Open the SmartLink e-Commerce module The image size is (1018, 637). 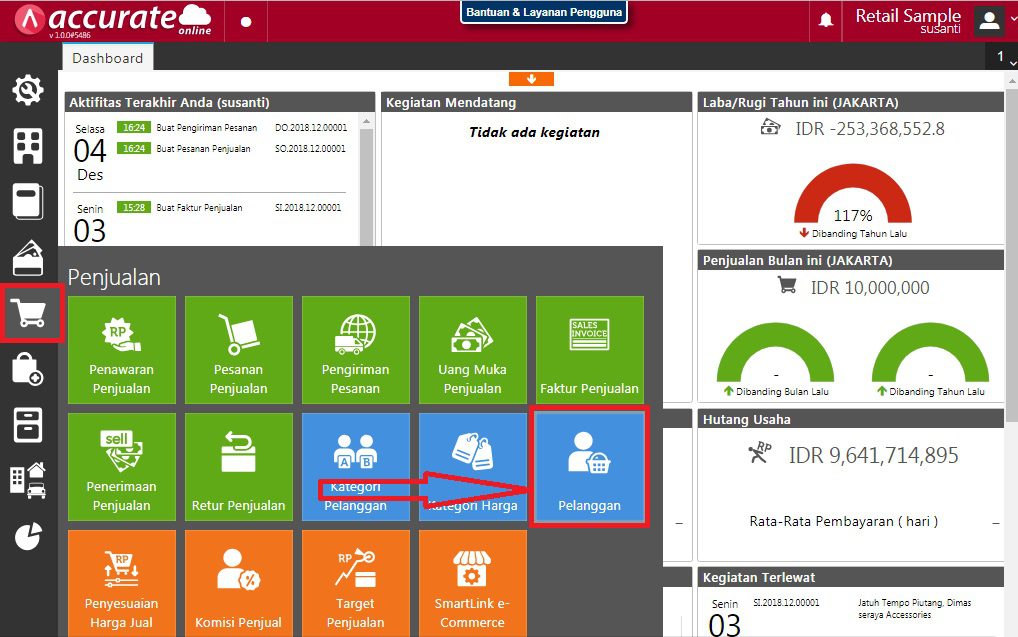pos(472,583)
